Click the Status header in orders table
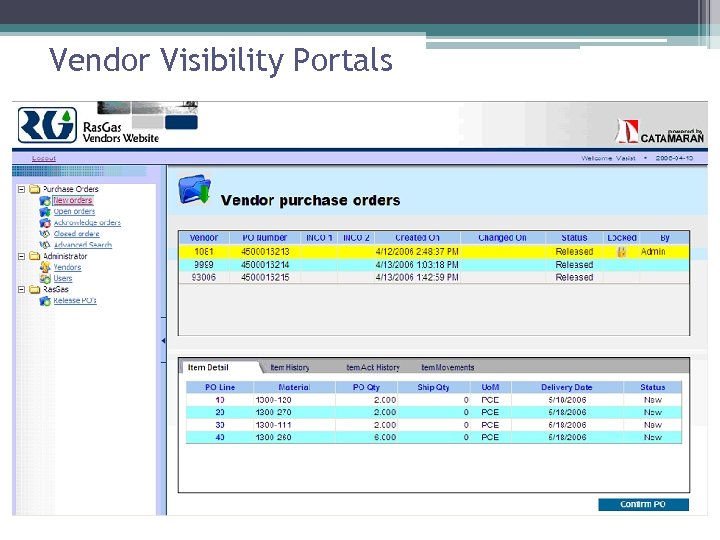 pyautogui.click(x=574, y=238)
